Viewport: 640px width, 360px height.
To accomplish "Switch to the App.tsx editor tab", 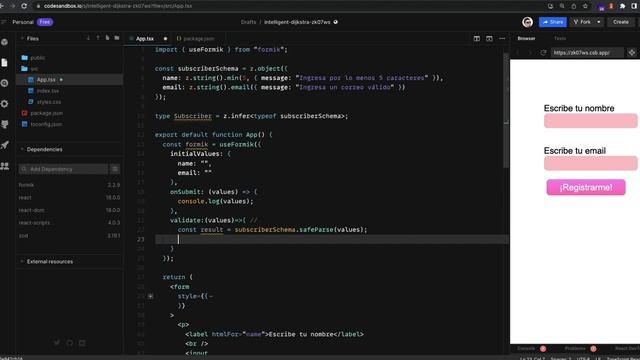I will [145, 38].
